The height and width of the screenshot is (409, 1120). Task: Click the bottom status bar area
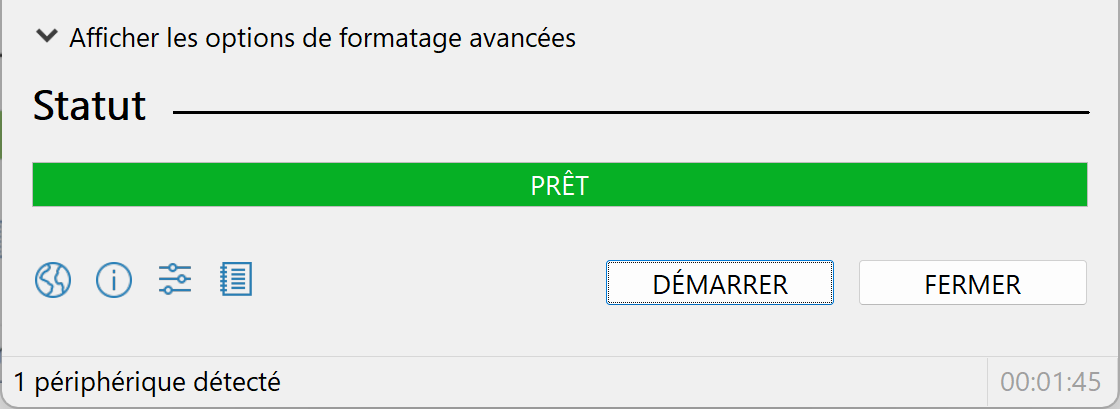(560, 382)
